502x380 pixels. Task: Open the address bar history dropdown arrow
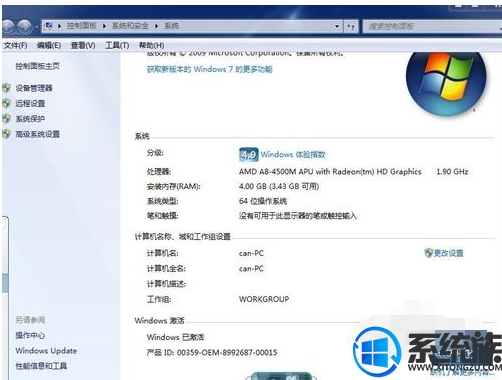(x=337, y=26)
